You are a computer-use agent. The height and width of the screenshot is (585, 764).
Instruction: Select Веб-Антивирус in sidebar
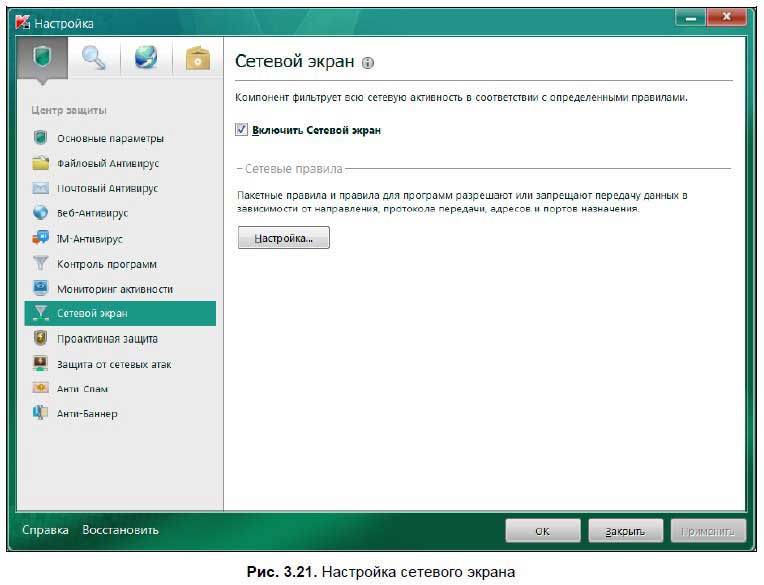[120, 213]
